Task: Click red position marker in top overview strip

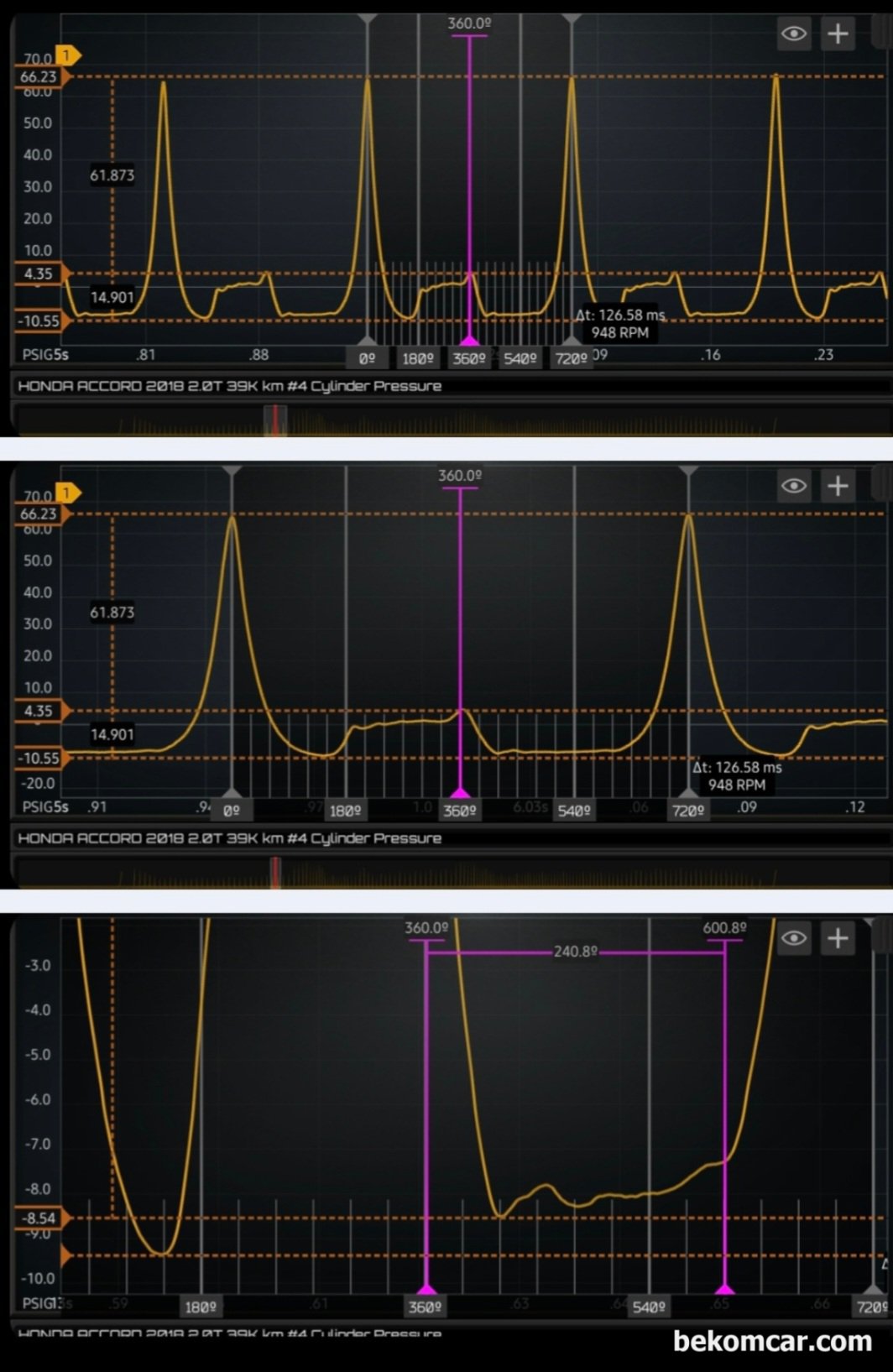Action: point(274,420)
